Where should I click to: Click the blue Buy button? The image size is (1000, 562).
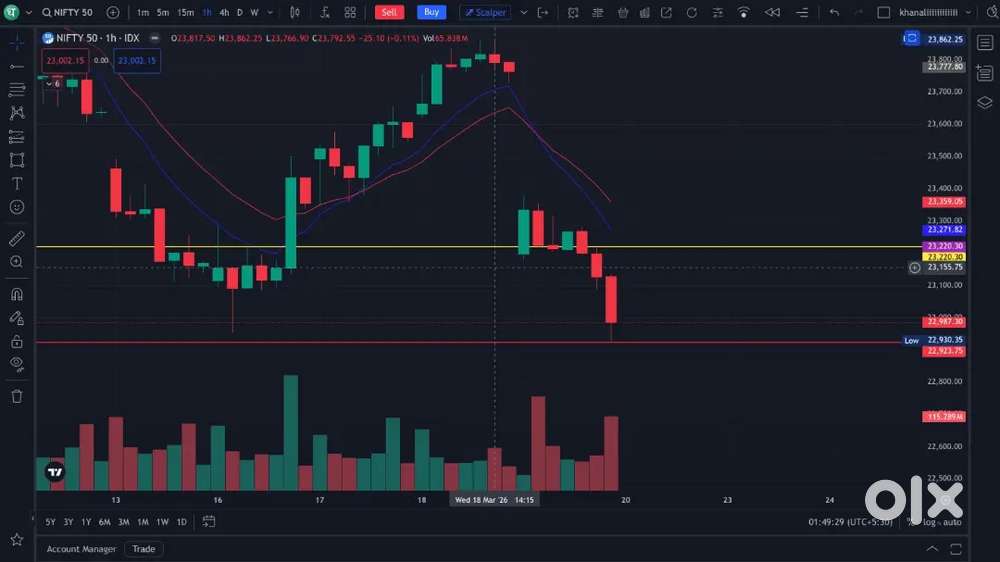pyautogui.click(x=431, y=12)
